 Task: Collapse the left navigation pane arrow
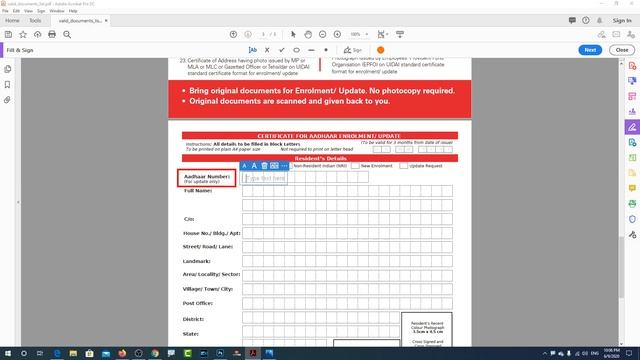click(x=18, y=202)
